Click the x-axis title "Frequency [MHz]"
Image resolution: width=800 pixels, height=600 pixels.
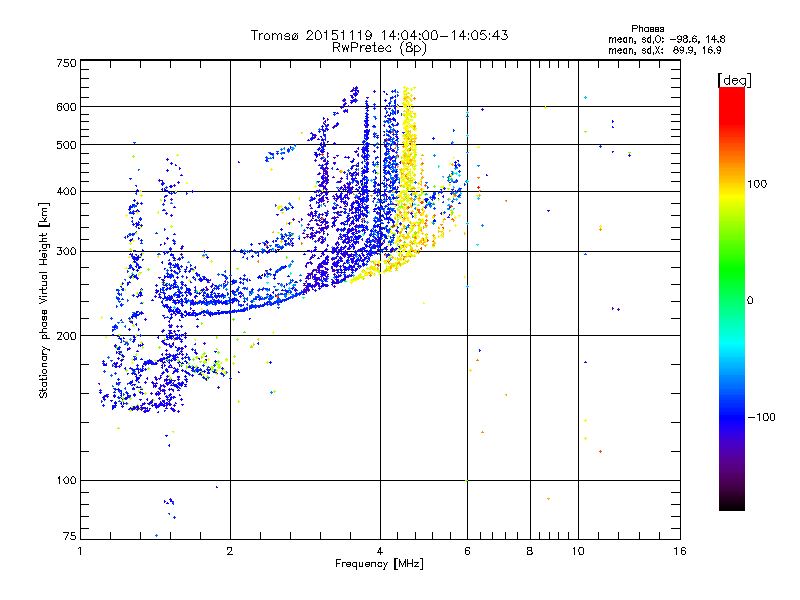click(x=379, y=564)
